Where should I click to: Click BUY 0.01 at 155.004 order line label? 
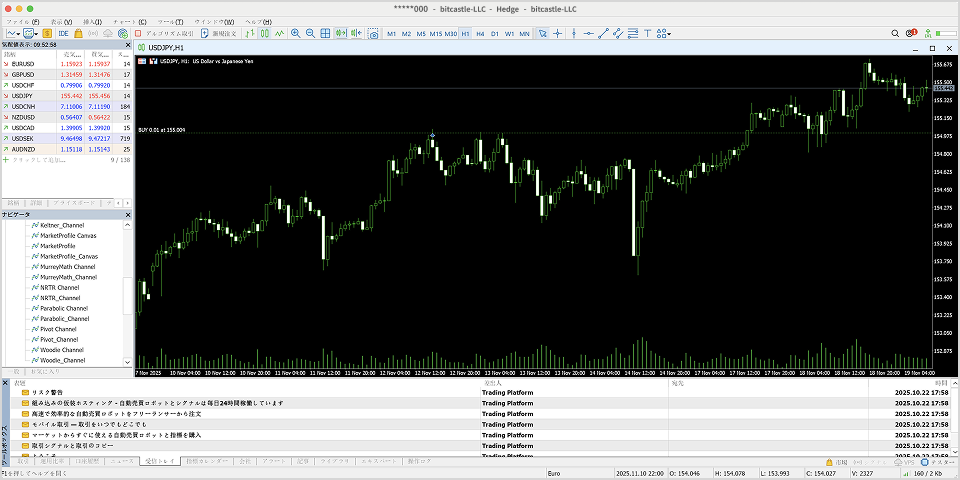[162, 130]
